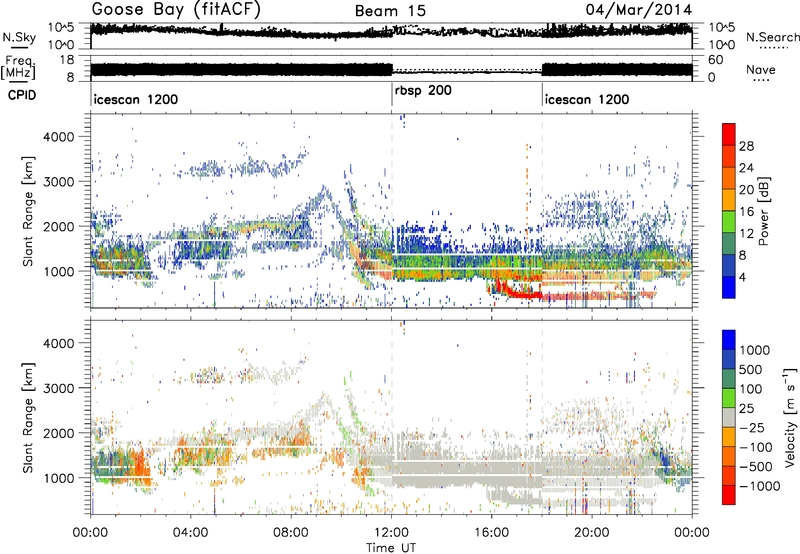Click the noise trace in the N.Sky panel

click(x=391, y=32)
